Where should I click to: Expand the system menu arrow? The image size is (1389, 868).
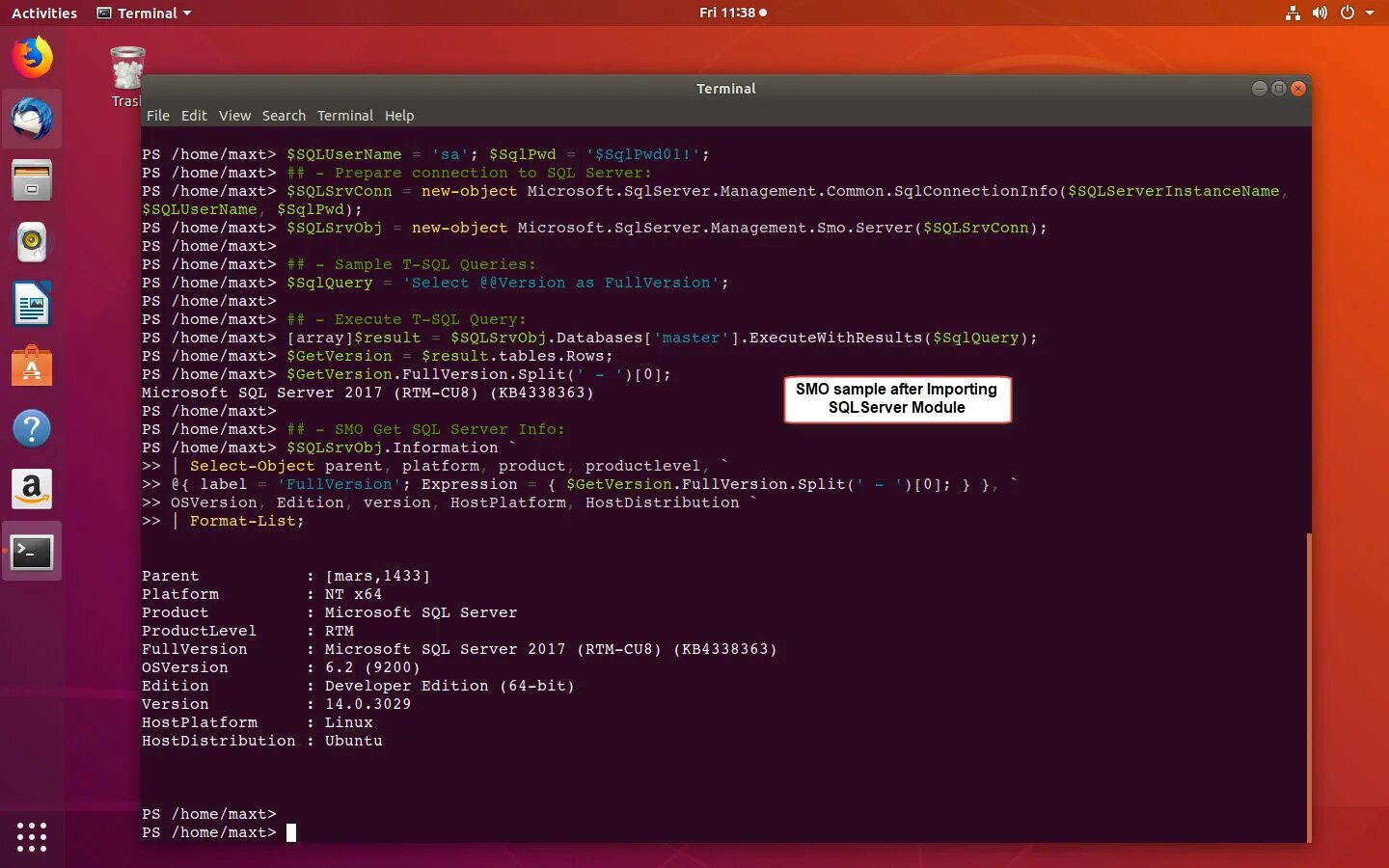pos(1369,14)
